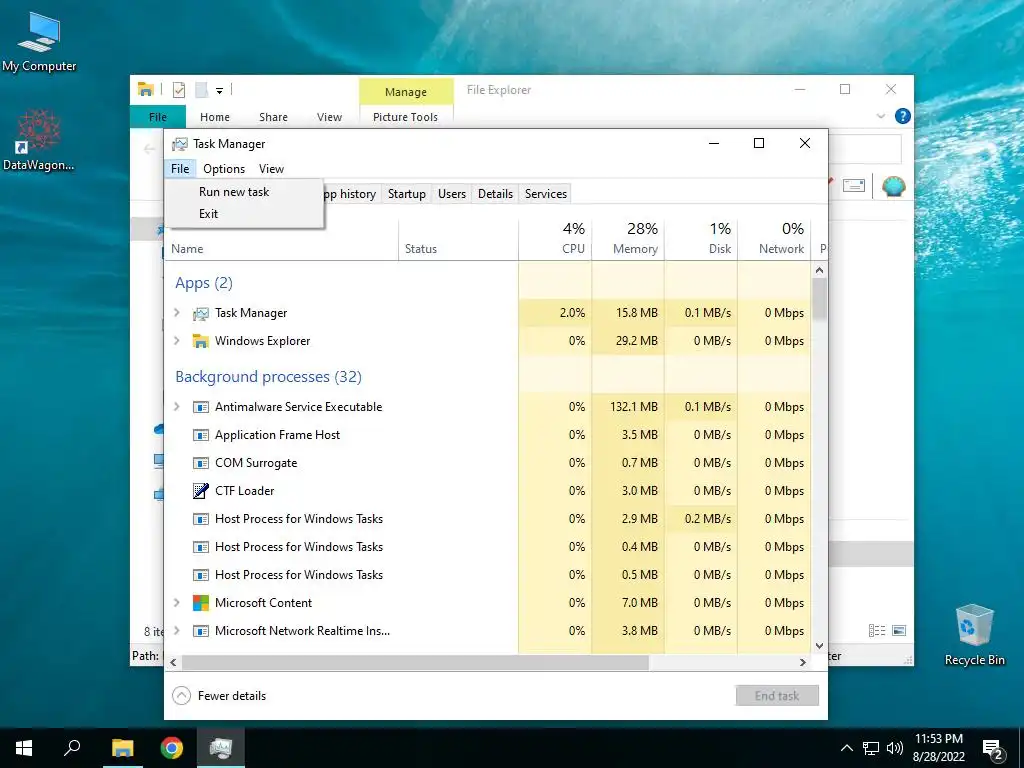This screenshot has width=1024, height=768.
Task: Launch Google Chrome from the taskbar
Action: (172, 748)
